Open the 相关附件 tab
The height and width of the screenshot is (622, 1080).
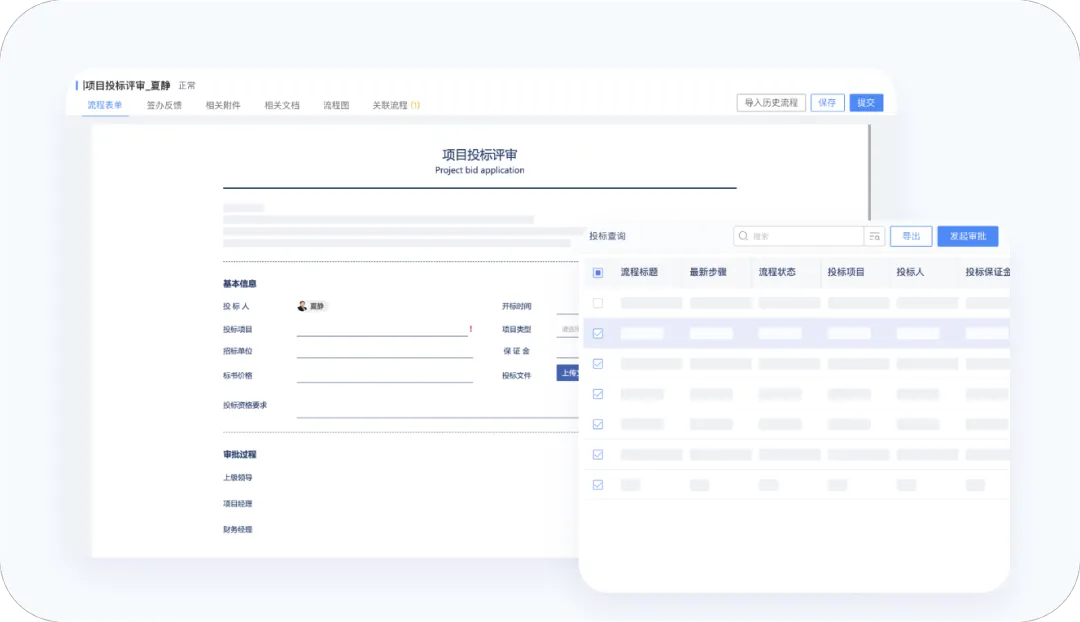(x=223, y=105)
